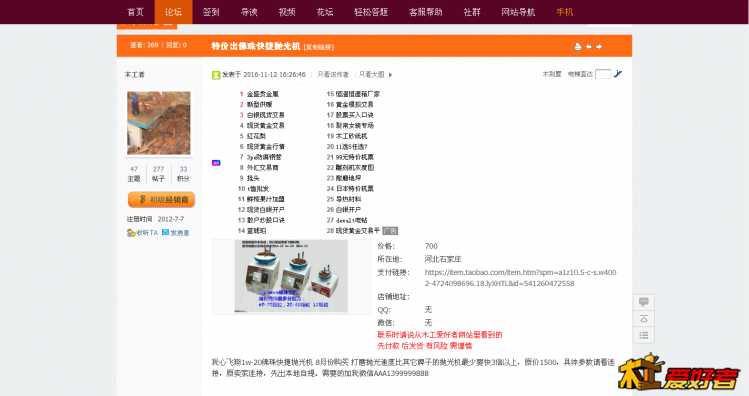This screenshot has height=396, width=749.
Task: Open the 论坛 tab in navigation
Action: 173,12
